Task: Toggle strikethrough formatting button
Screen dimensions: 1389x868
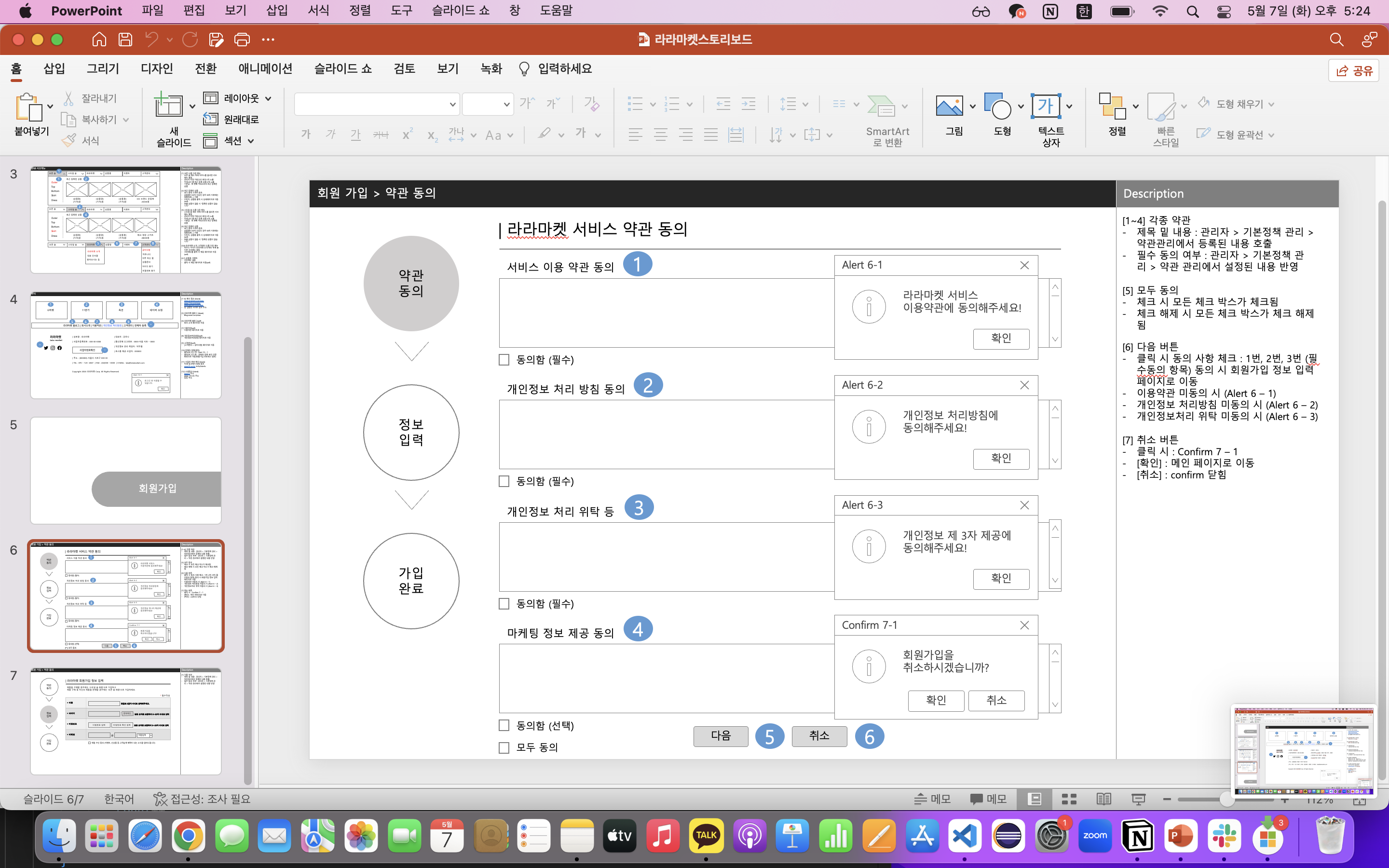Action: [x=381, y=135]
